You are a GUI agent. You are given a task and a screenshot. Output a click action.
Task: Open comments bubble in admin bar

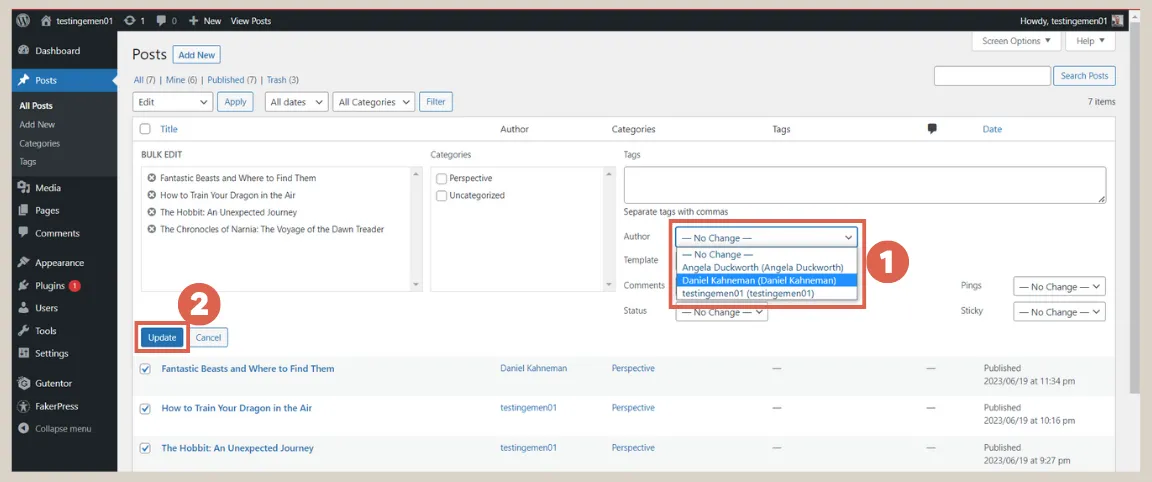[162, 21]
